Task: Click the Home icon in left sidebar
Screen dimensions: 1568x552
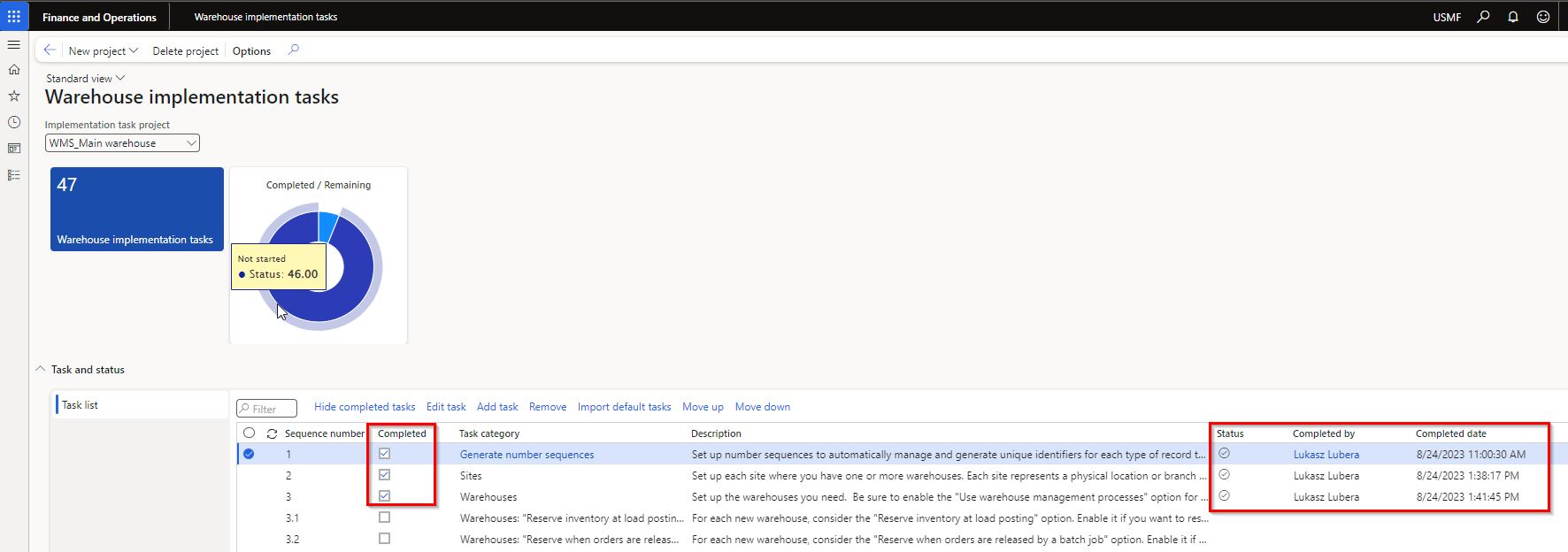Action: click(x=14, y=70)
